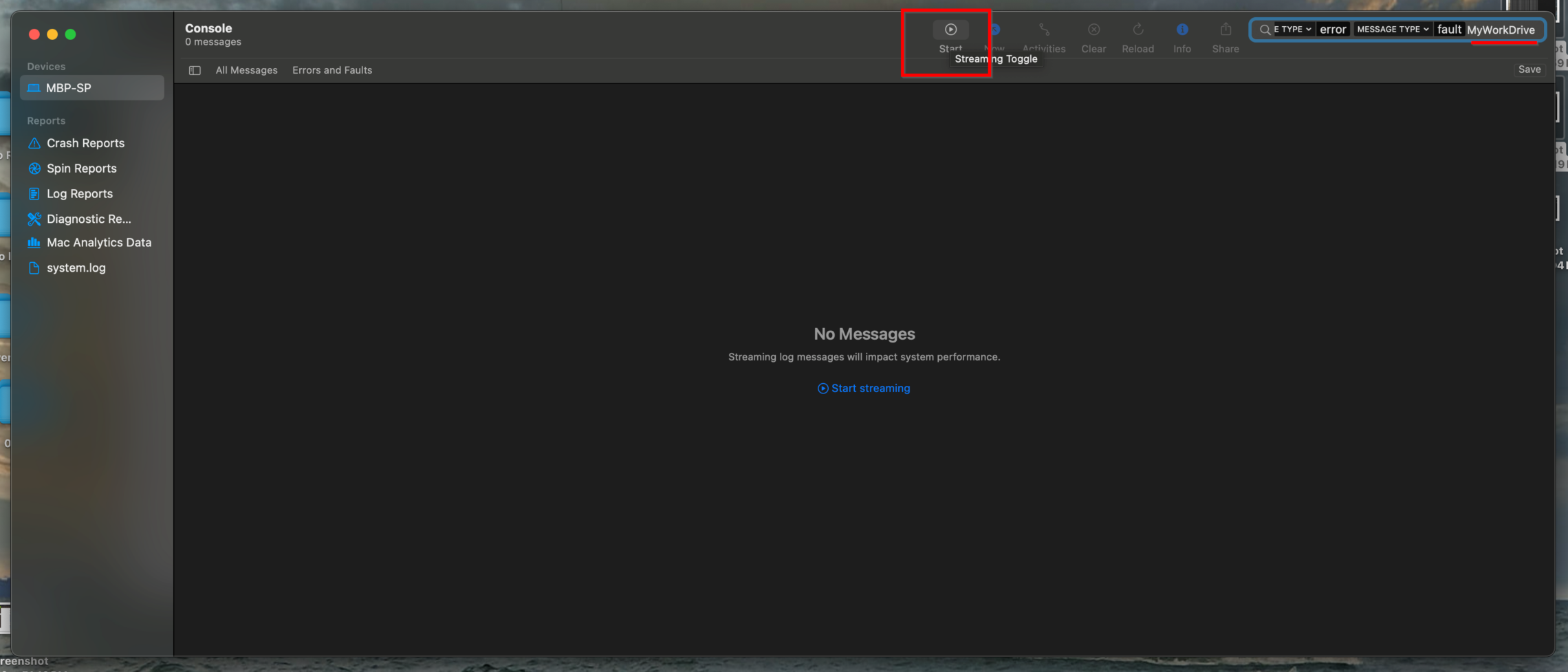Open the truncated TYPE dropdown before error
The height and width of the screenshot is (672, 1568).
[1293, 30]
